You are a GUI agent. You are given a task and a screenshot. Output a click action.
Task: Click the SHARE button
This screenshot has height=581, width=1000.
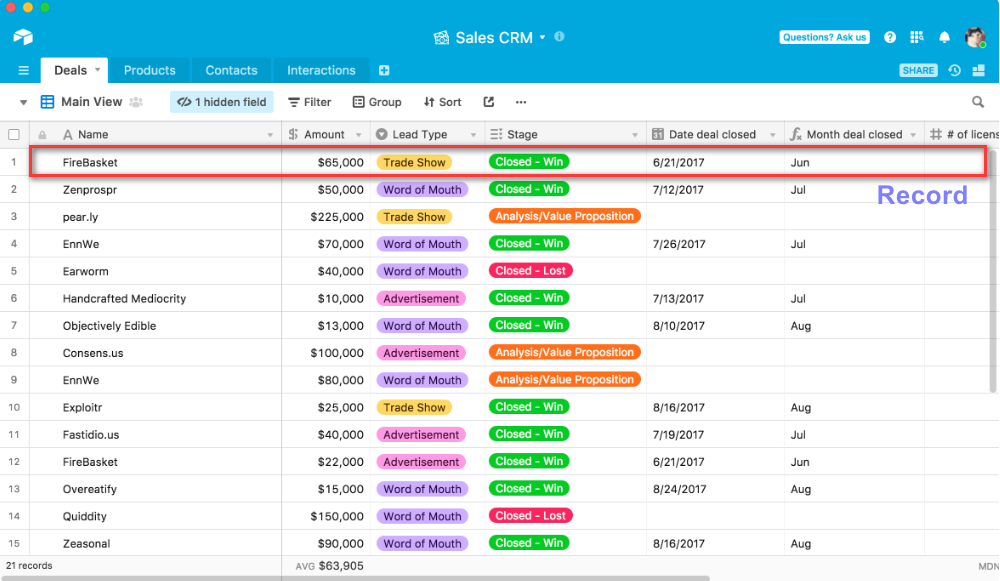click(918, 70)
